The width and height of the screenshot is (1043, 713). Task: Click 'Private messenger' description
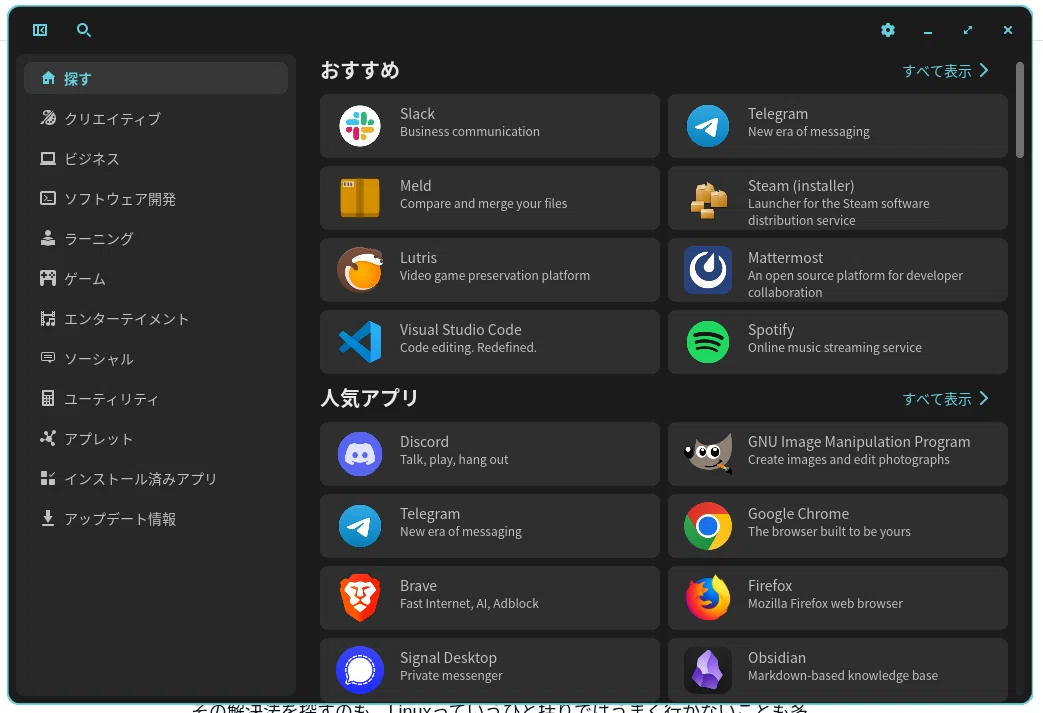451,676
